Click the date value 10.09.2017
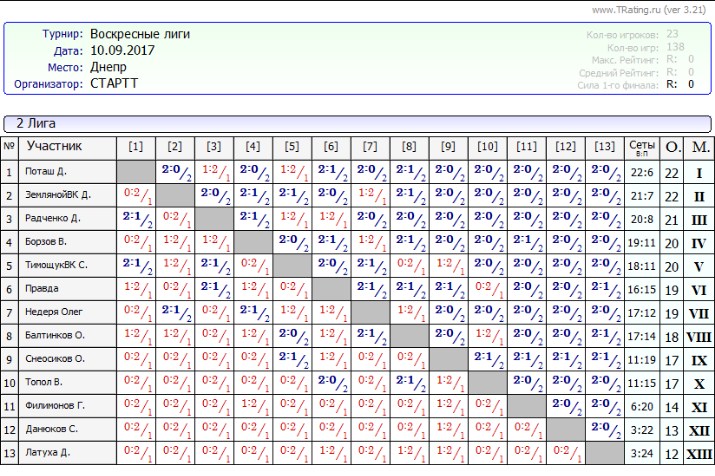Image resolution: width=715 pixels, height=476 pixels. point(125,50)
